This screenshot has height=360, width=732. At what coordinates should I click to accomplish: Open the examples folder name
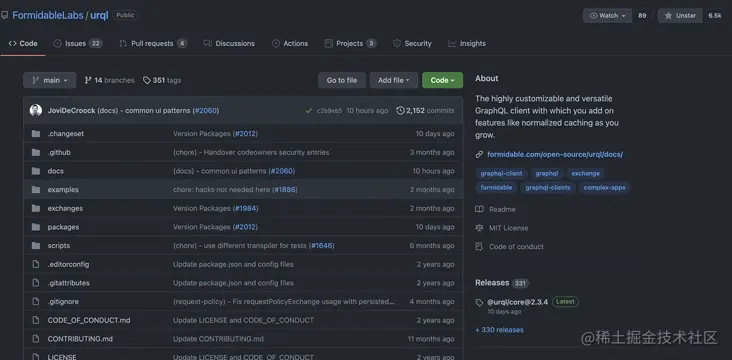tap(63, 190)
